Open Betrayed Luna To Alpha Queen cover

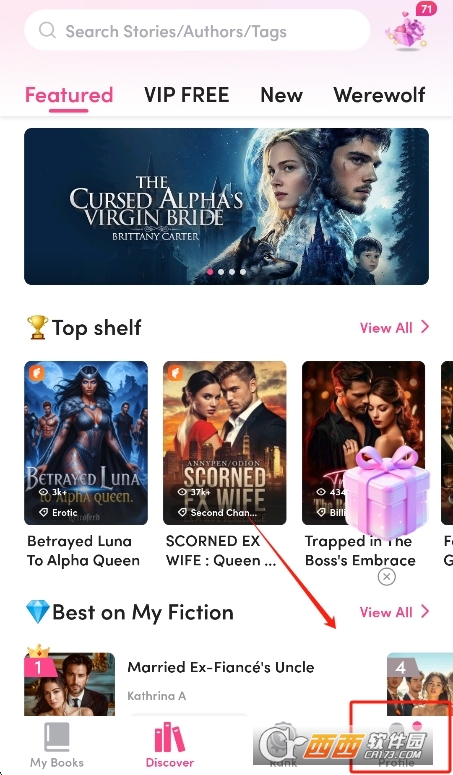pos(86,443)
